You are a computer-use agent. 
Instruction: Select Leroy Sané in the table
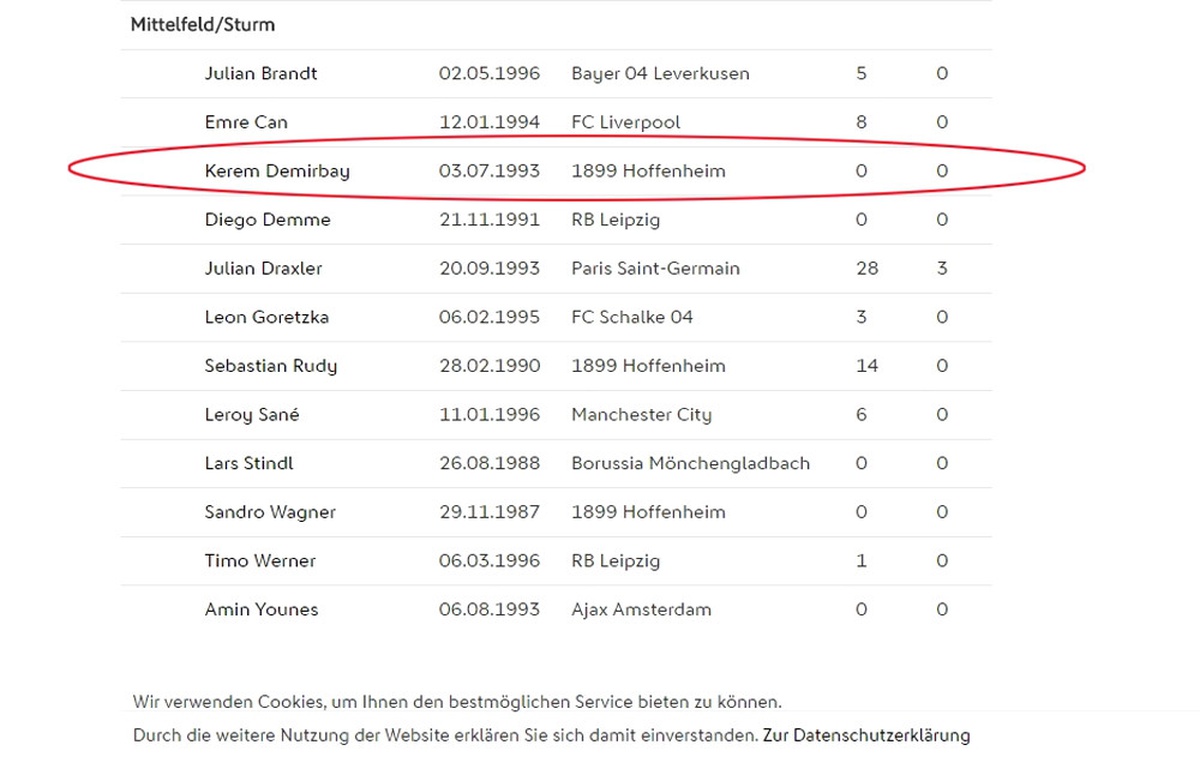pyautogui.click(x=252, y=415)
